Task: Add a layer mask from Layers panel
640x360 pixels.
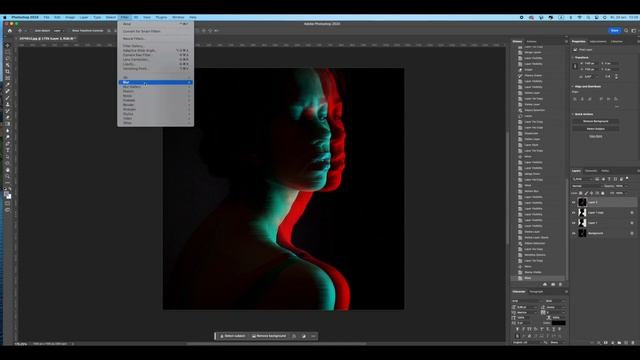Action: tap(606, 343)
